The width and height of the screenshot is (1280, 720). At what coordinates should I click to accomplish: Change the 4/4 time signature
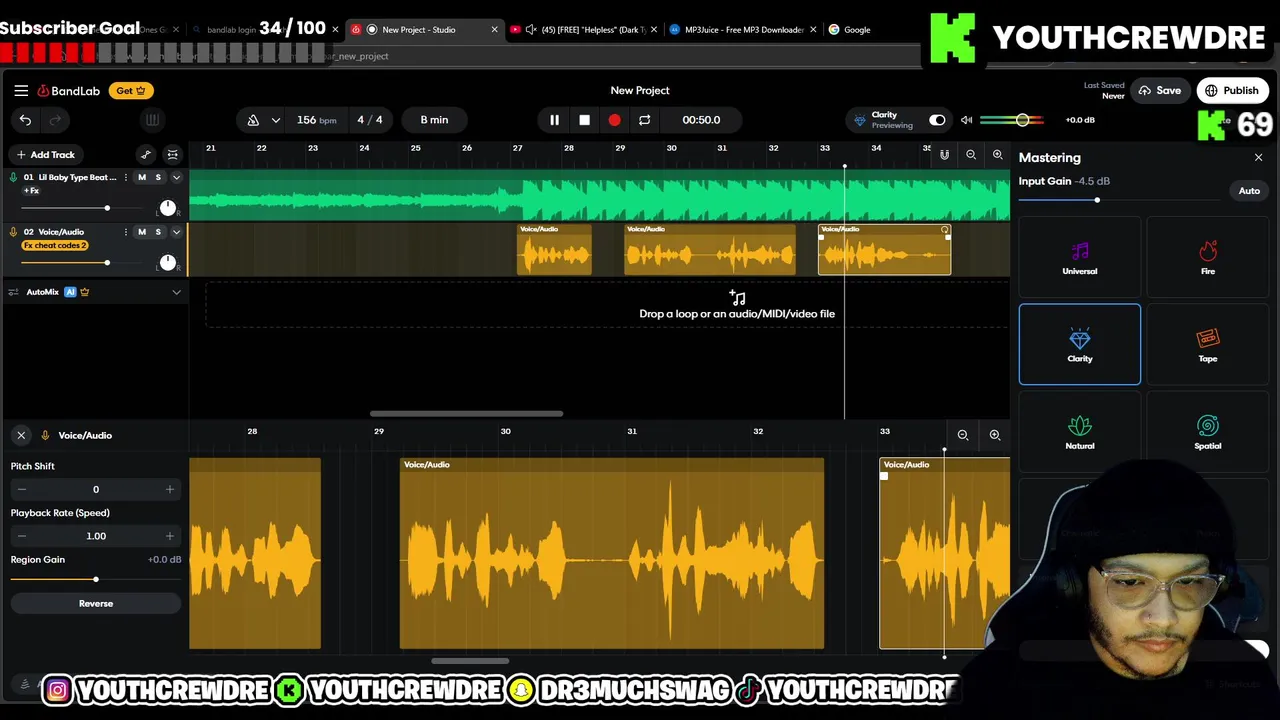[x=370, y=120]
